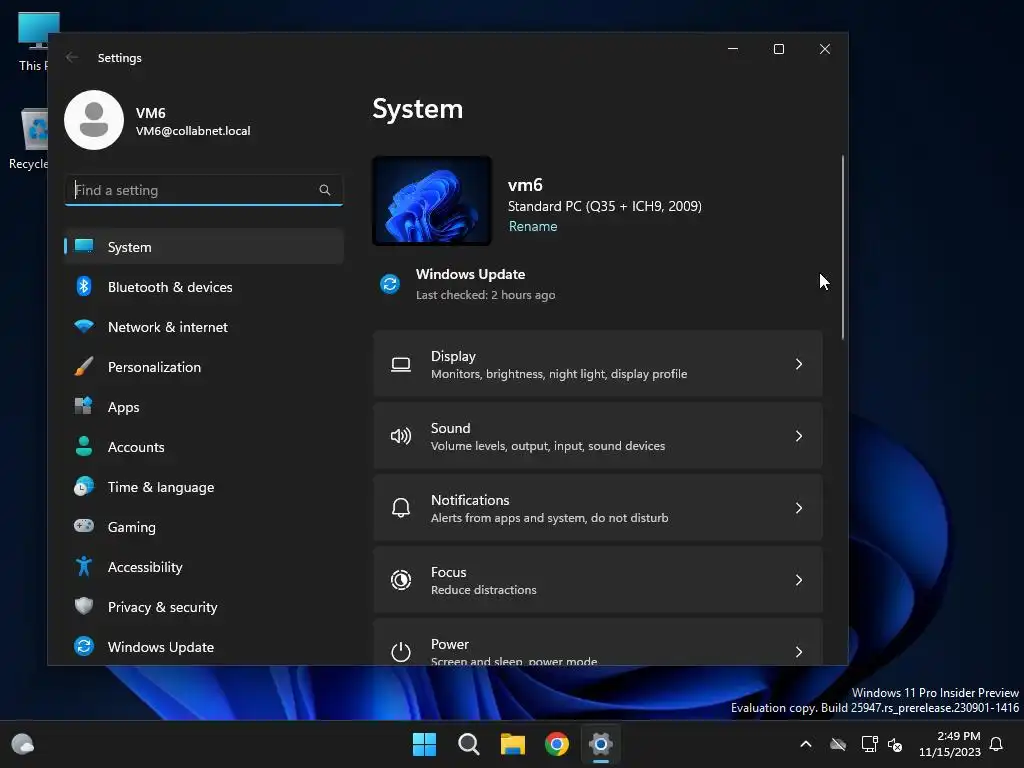Show hidden icons tray chevron
The width and height of the screenshot is (1024, 768).
click(x=806, y=744)
